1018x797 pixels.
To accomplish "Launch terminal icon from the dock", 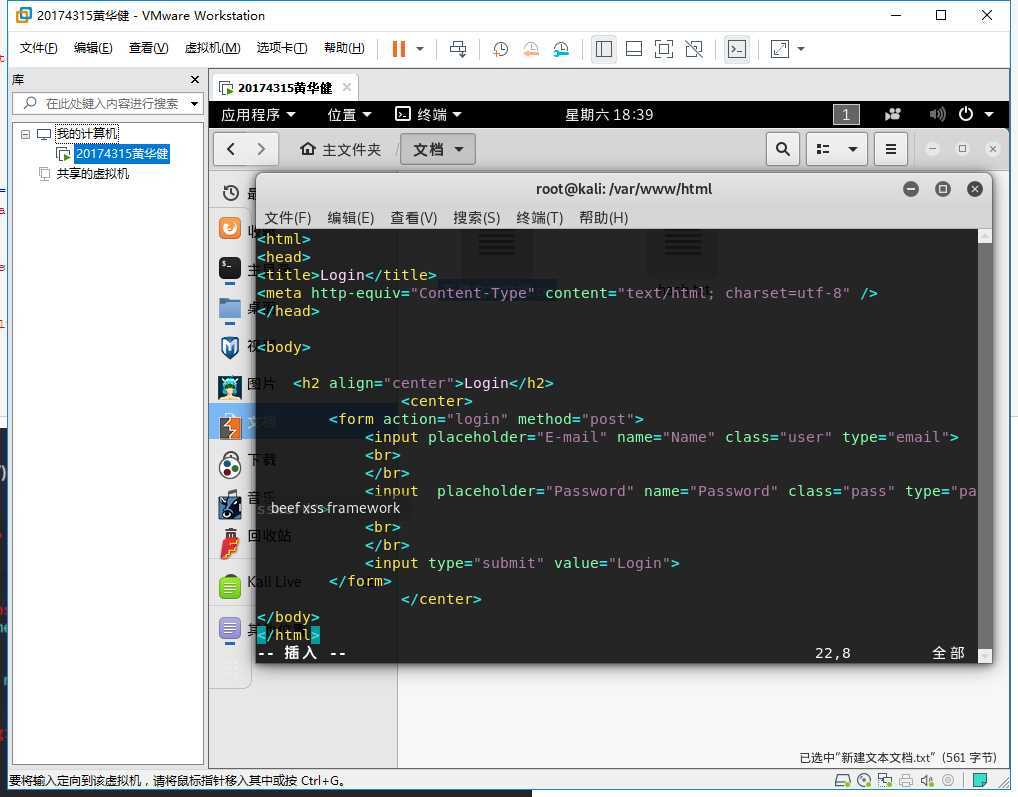I will point(230,268).
